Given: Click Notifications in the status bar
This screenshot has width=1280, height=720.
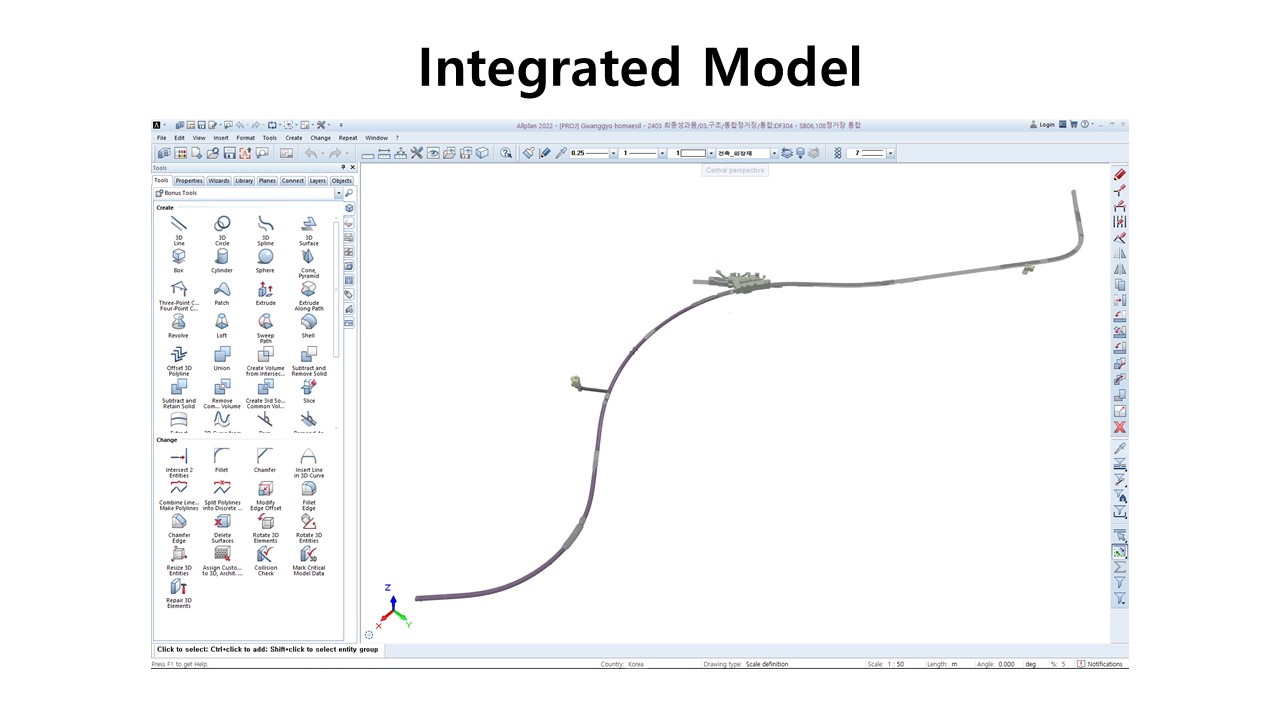Looking at the screenshot, I should pos(1100,664).
